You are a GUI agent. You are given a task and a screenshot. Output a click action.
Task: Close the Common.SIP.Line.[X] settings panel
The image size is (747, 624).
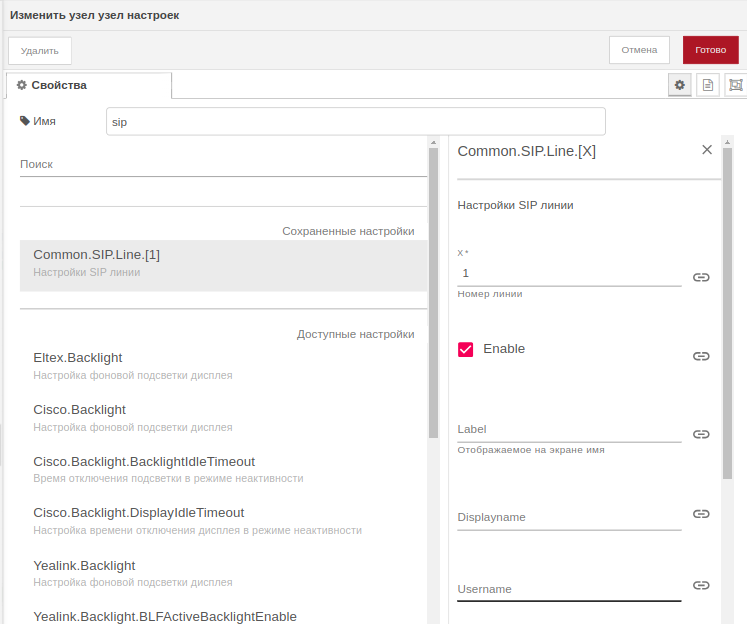[x=707, y=150]
